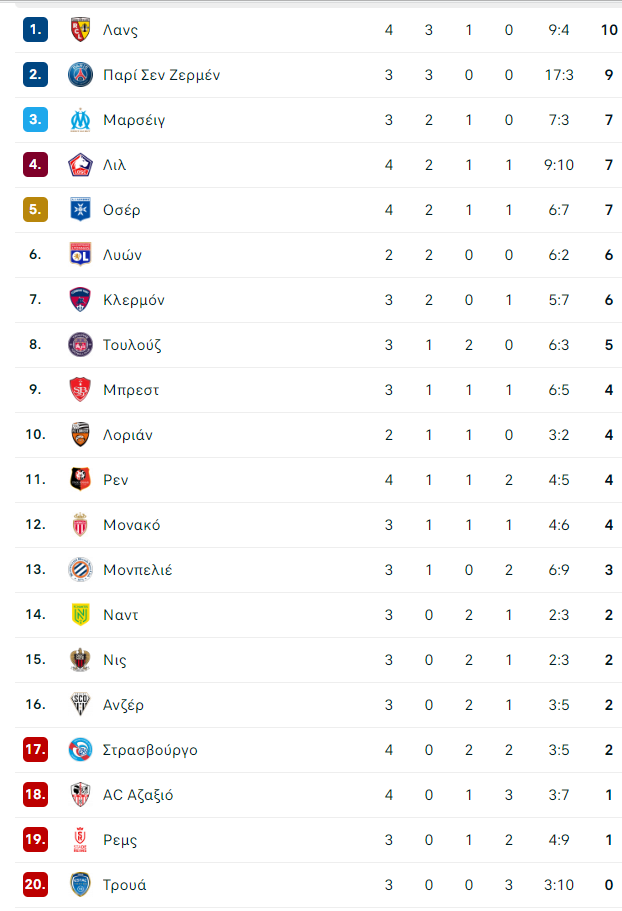
Task: Open the Lyon OL team logo
Action: click(80, 254)
